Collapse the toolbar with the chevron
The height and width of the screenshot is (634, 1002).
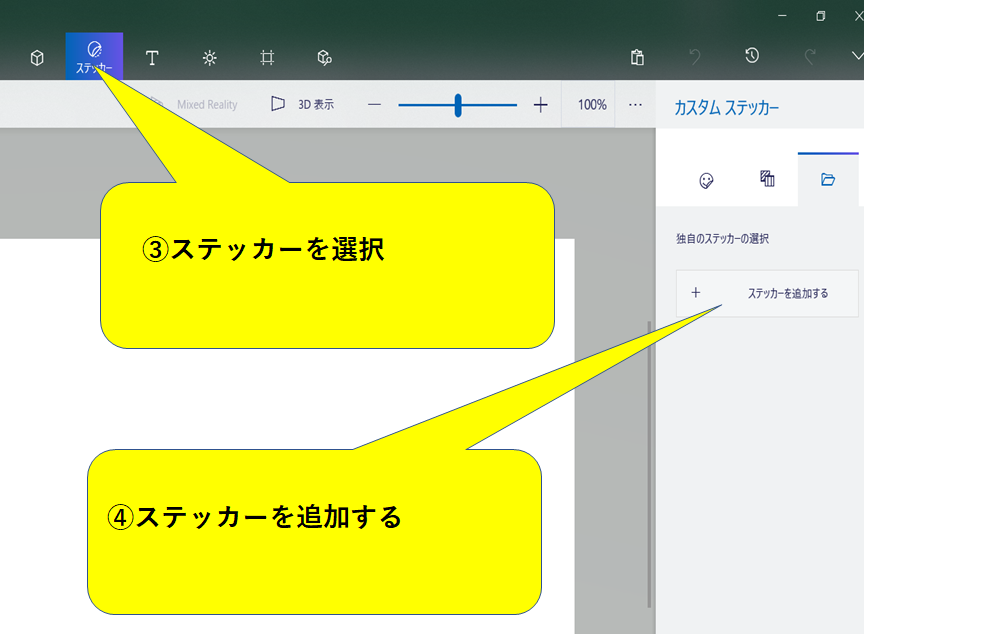point(856,54)
